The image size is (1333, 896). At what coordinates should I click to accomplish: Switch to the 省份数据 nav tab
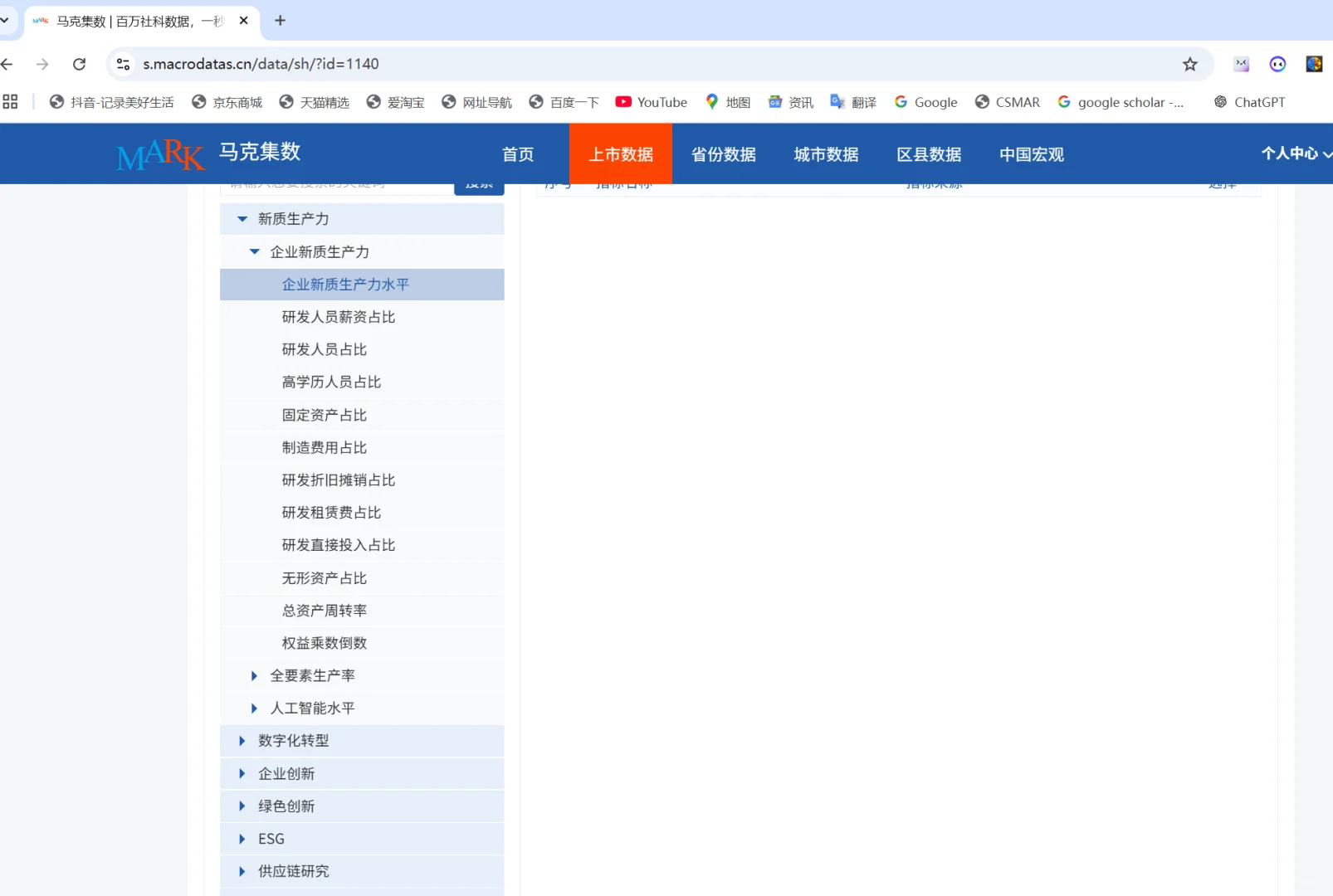(x=723, y=153)
